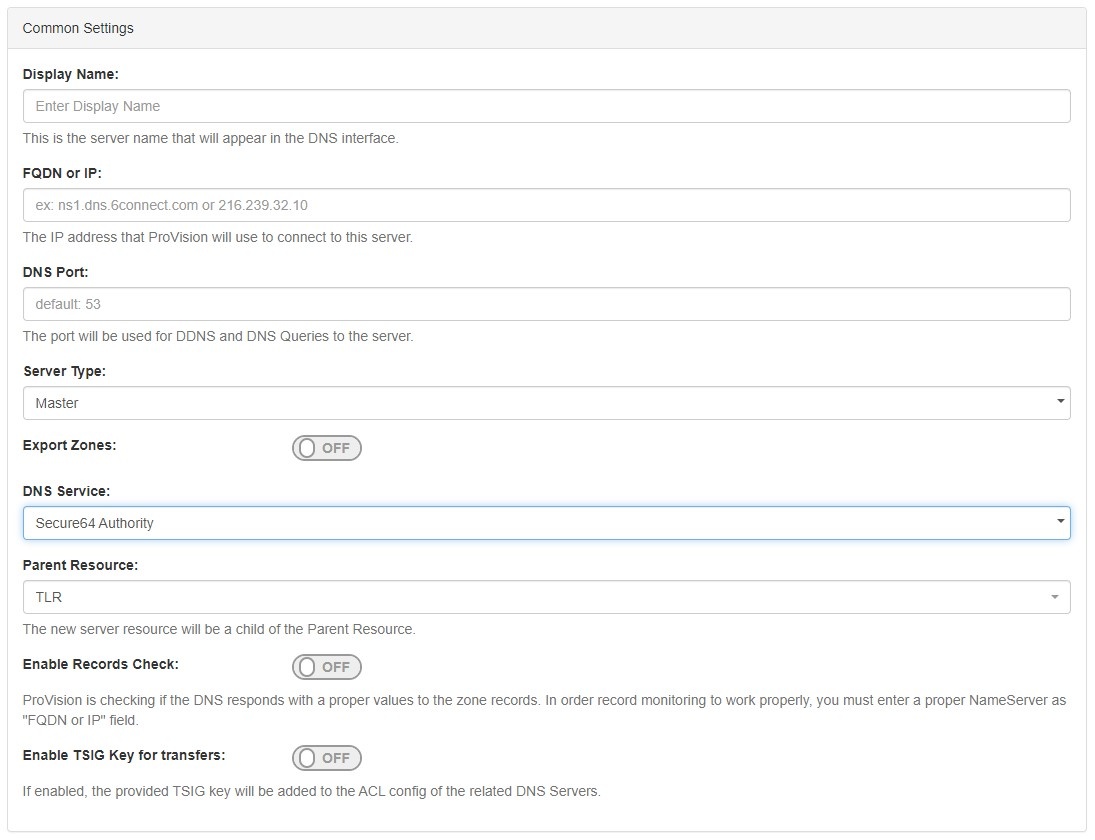This screenshot has height=840, width=1095.
Task: Click the TSIG key ACL config help text
Action: coord(311,791)
